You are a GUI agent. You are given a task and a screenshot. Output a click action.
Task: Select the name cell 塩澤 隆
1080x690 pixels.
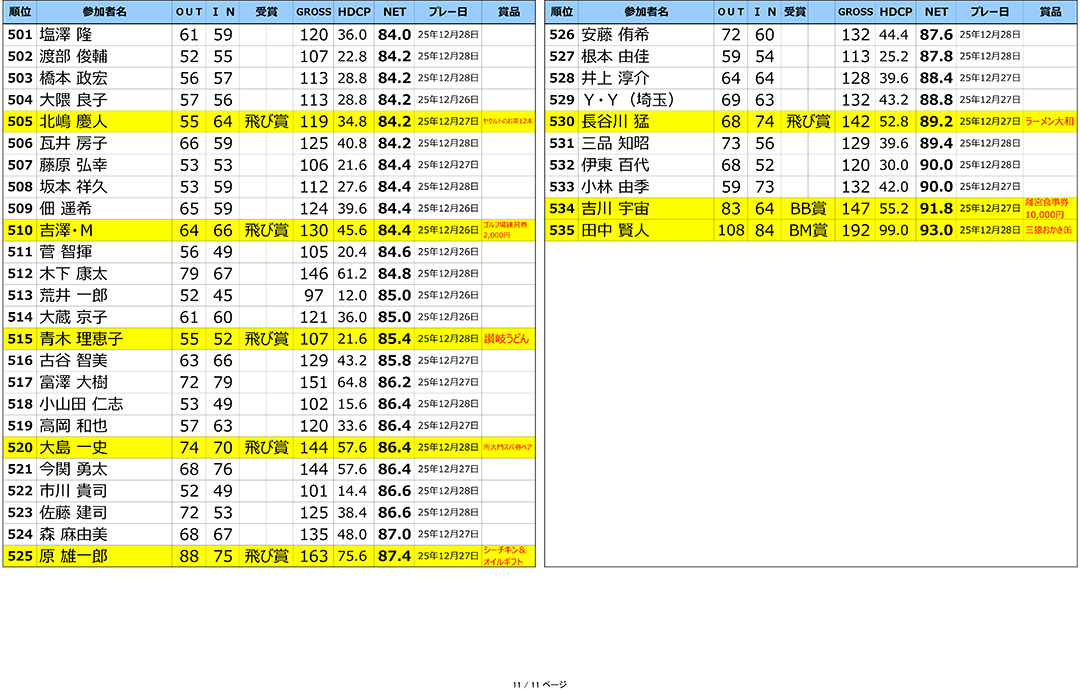pos(73,35)
